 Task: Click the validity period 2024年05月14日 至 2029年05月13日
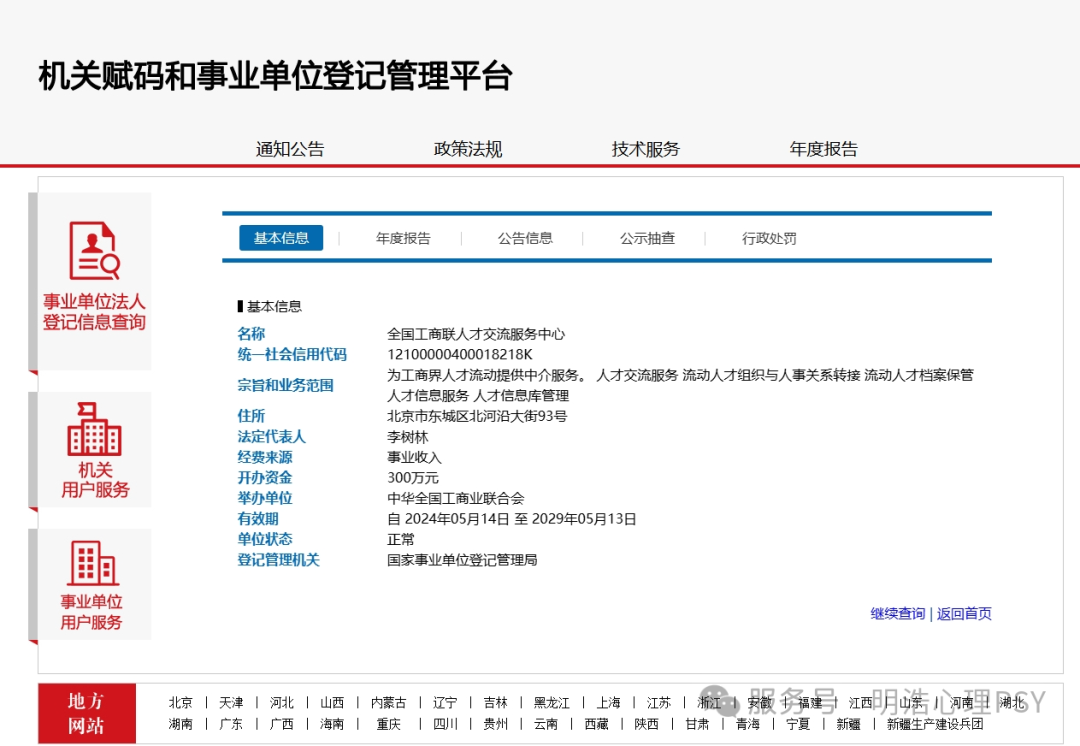(x=520, y=519)
